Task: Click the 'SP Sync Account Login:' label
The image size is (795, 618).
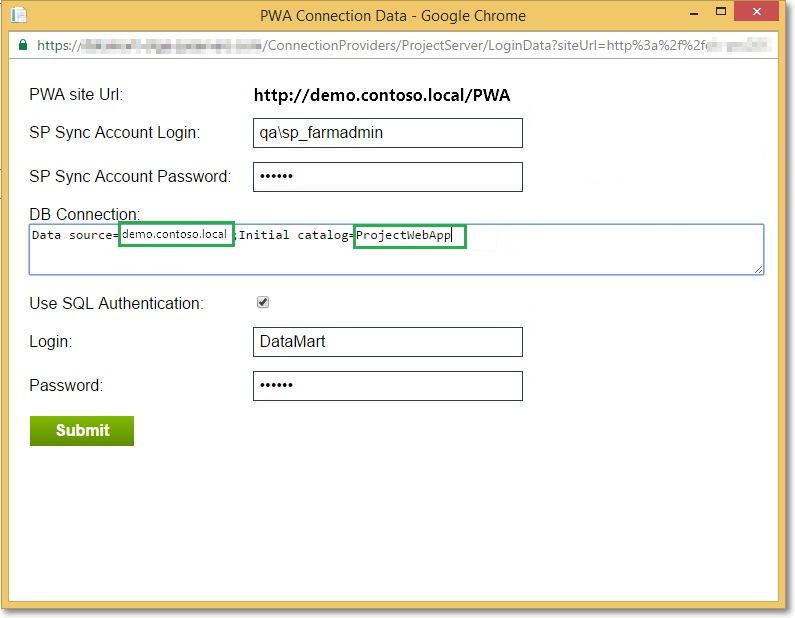Action: point(115,132)
